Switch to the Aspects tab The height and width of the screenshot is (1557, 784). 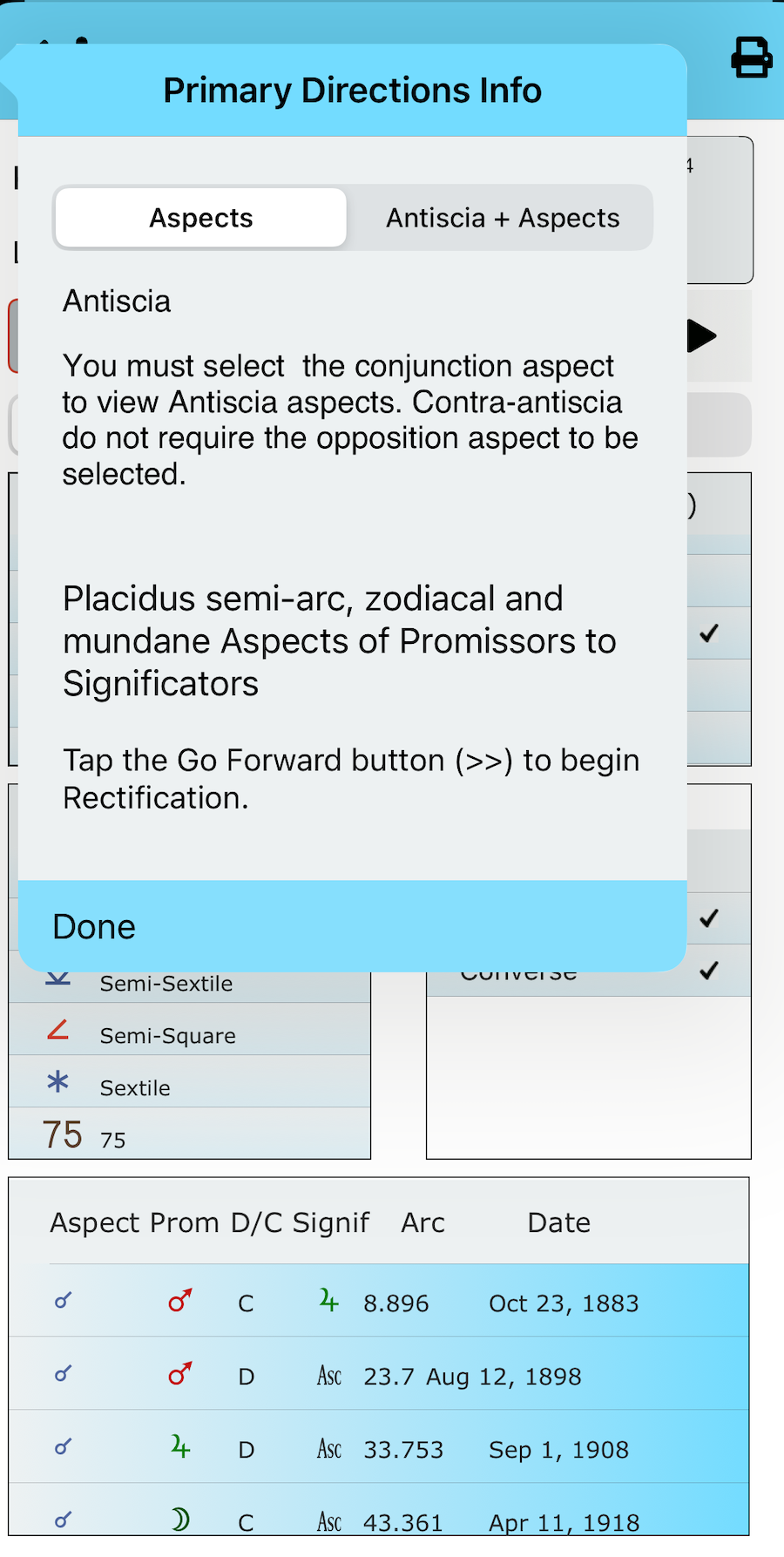pos(201,218)
